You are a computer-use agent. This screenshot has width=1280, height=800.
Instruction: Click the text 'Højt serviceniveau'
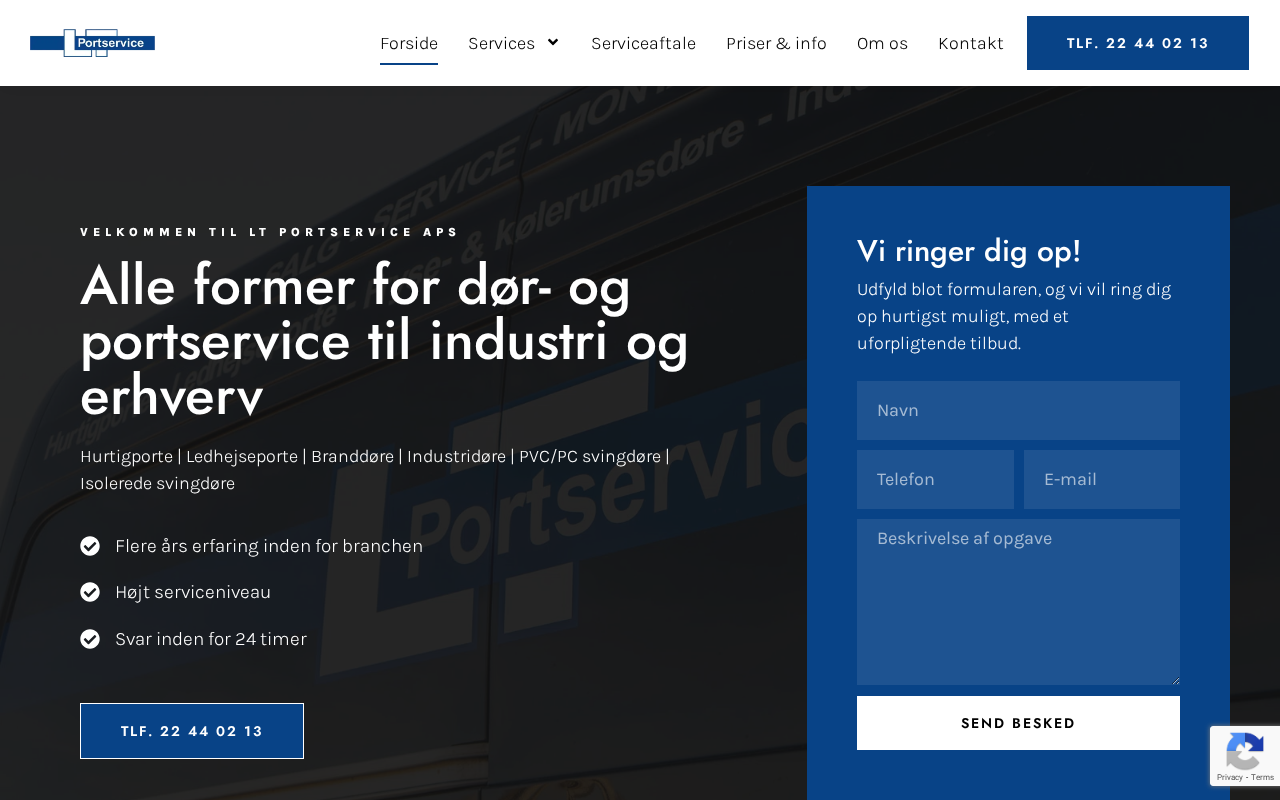(x=193, y=592)
